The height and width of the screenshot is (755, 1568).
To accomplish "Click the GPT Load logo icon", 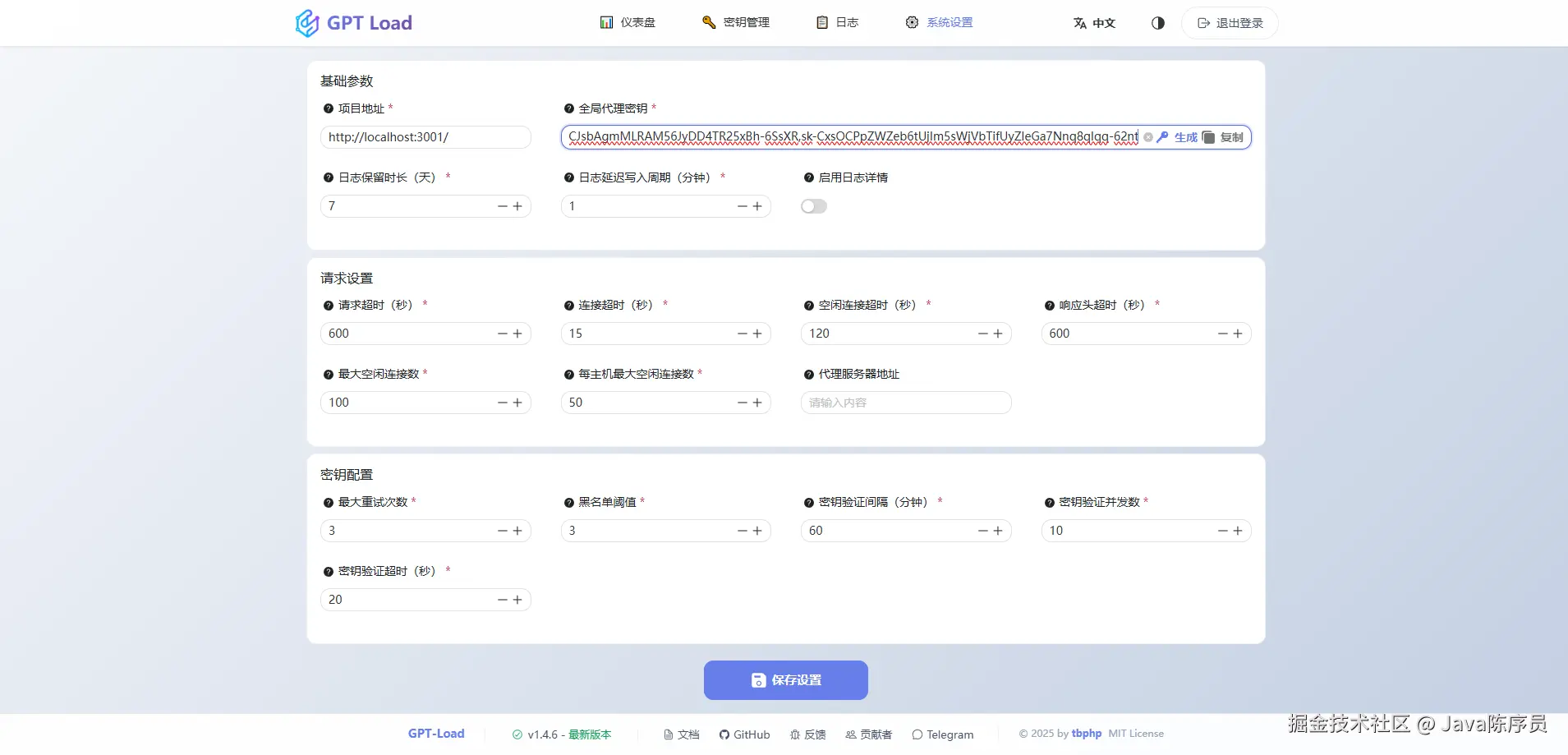I will coord(306,23).
